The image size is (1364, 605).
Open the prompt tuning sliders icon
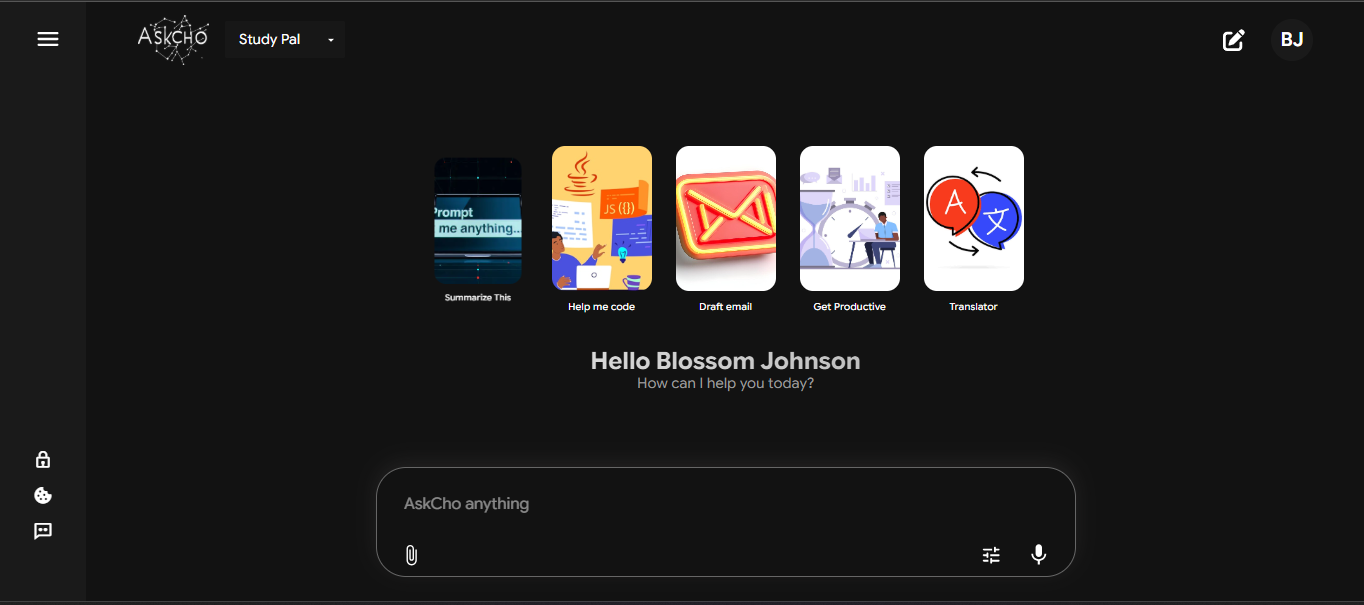[x=991, y=555]
